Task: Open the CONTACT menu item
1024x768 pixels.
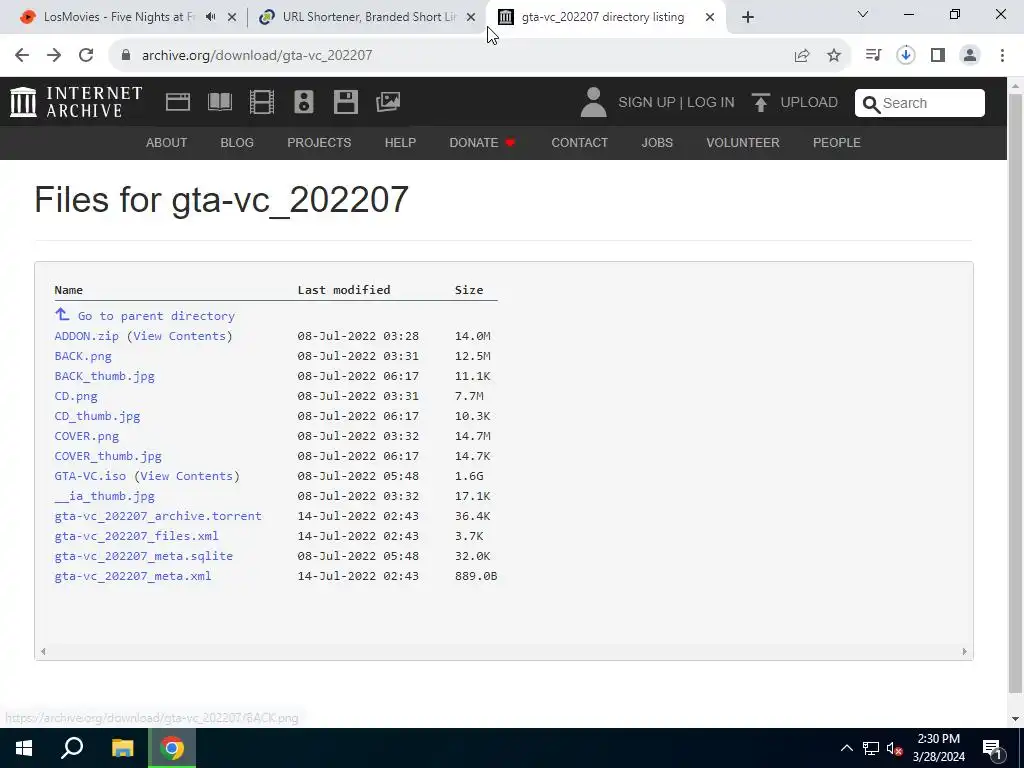Action: pos(580,142)
